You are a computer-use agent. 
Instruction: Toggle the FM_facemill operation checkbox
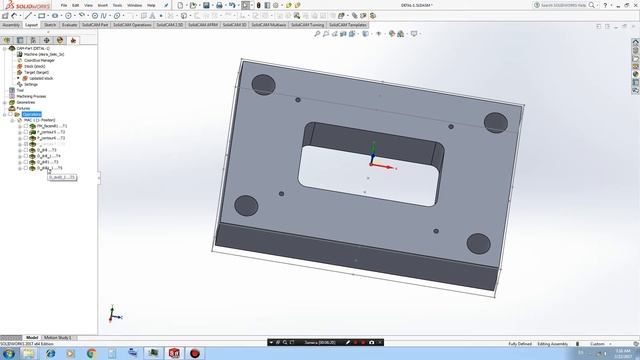(26, 126)
